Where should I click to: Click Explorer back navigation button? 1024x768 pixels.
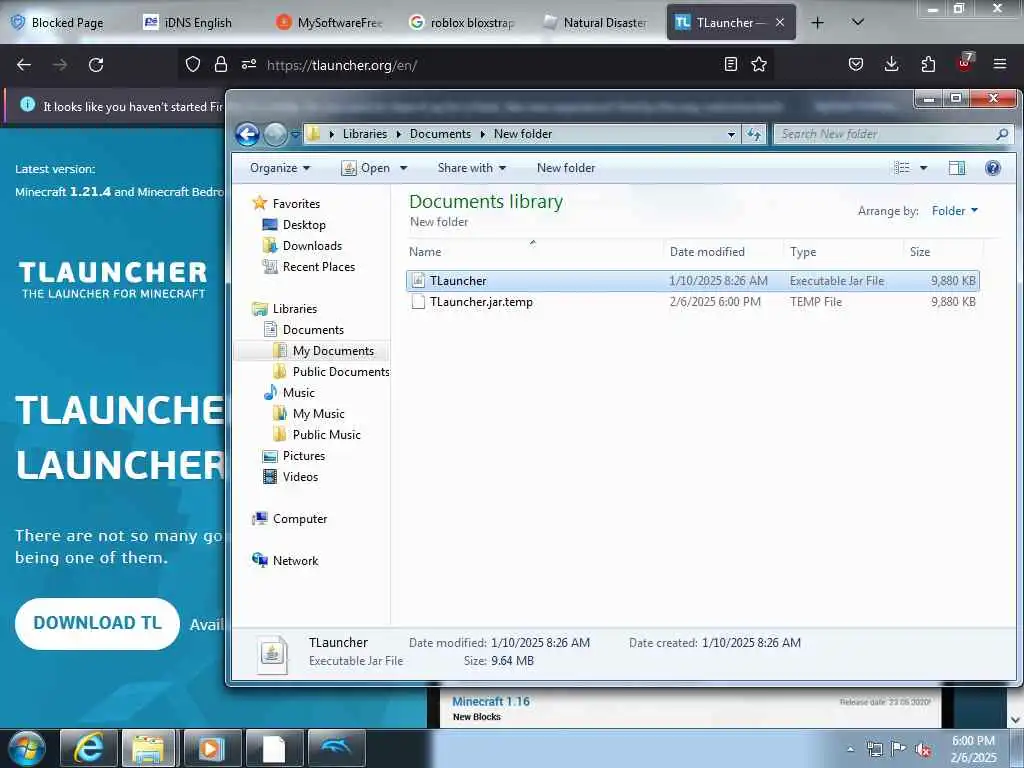pos(248,135)
